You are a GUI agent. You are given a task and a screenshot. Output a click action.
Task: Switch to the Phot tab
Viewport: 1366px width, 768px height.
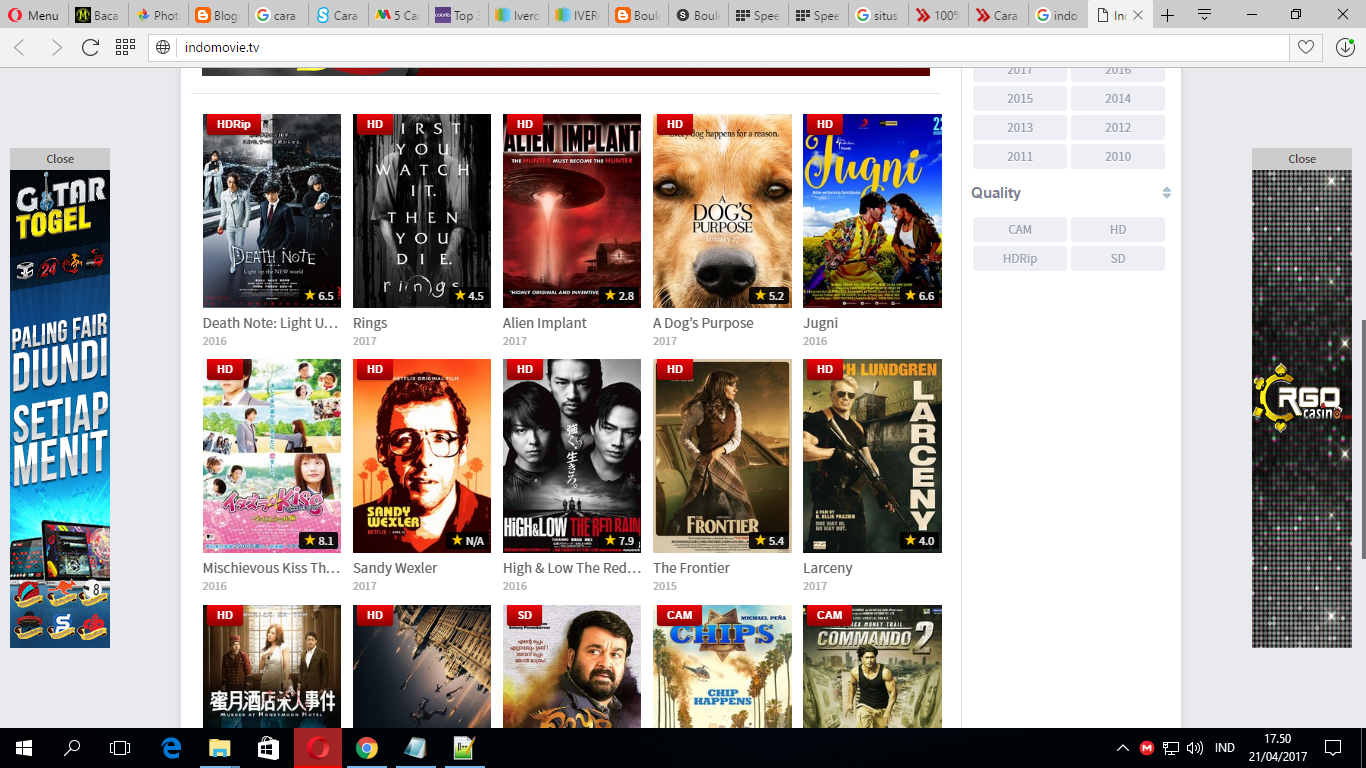[x=158, y=15]
